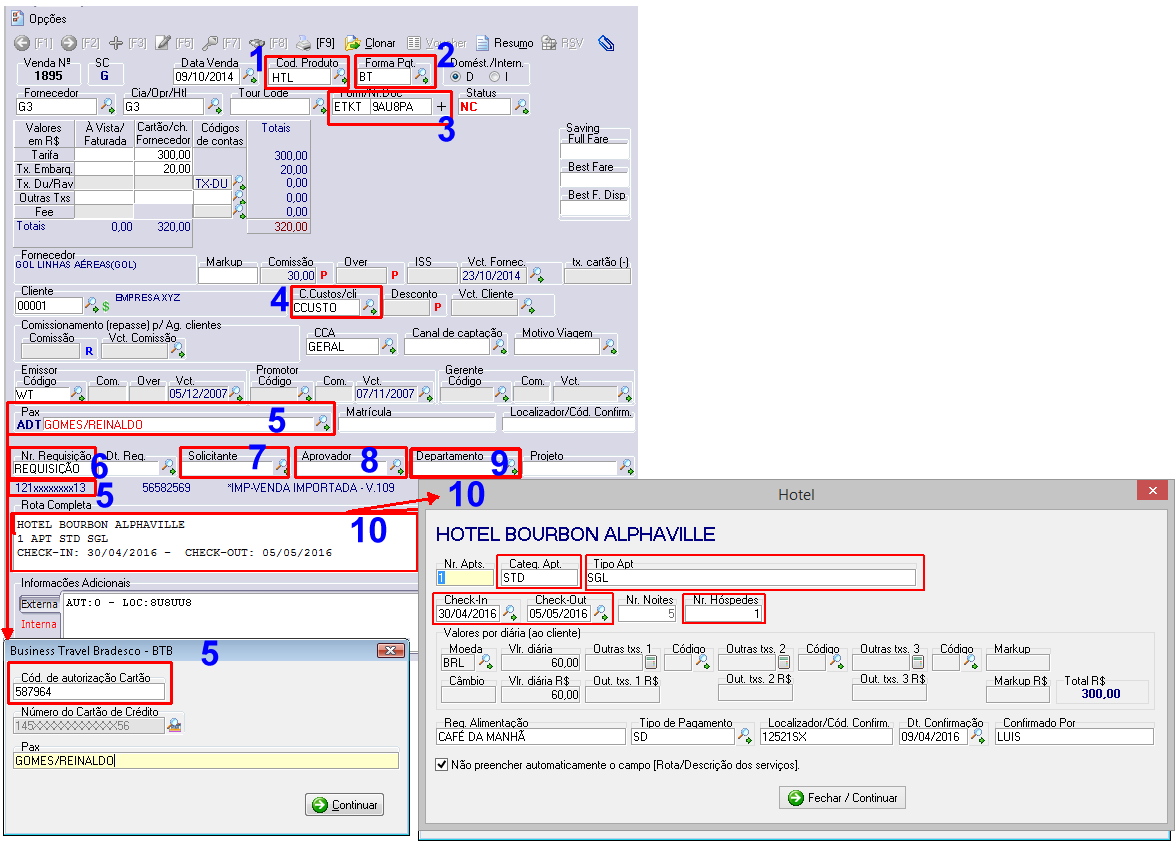Open lookup beside Cliente 00001
The image size is (1176, 850).
[92, 305]
